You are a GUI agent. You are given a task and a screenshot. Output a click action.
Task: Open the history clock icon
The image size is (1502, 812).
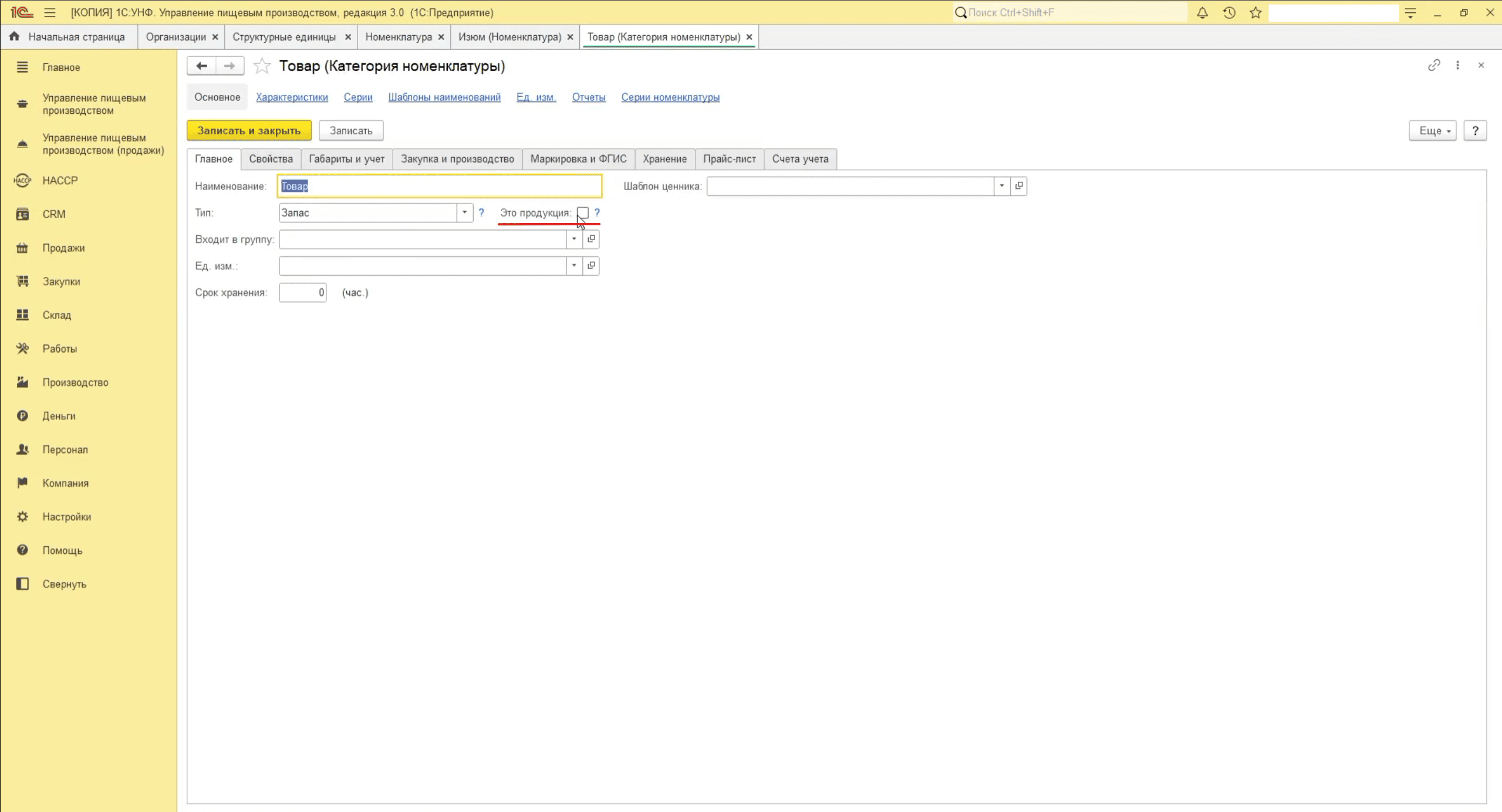pos(1229,12)
